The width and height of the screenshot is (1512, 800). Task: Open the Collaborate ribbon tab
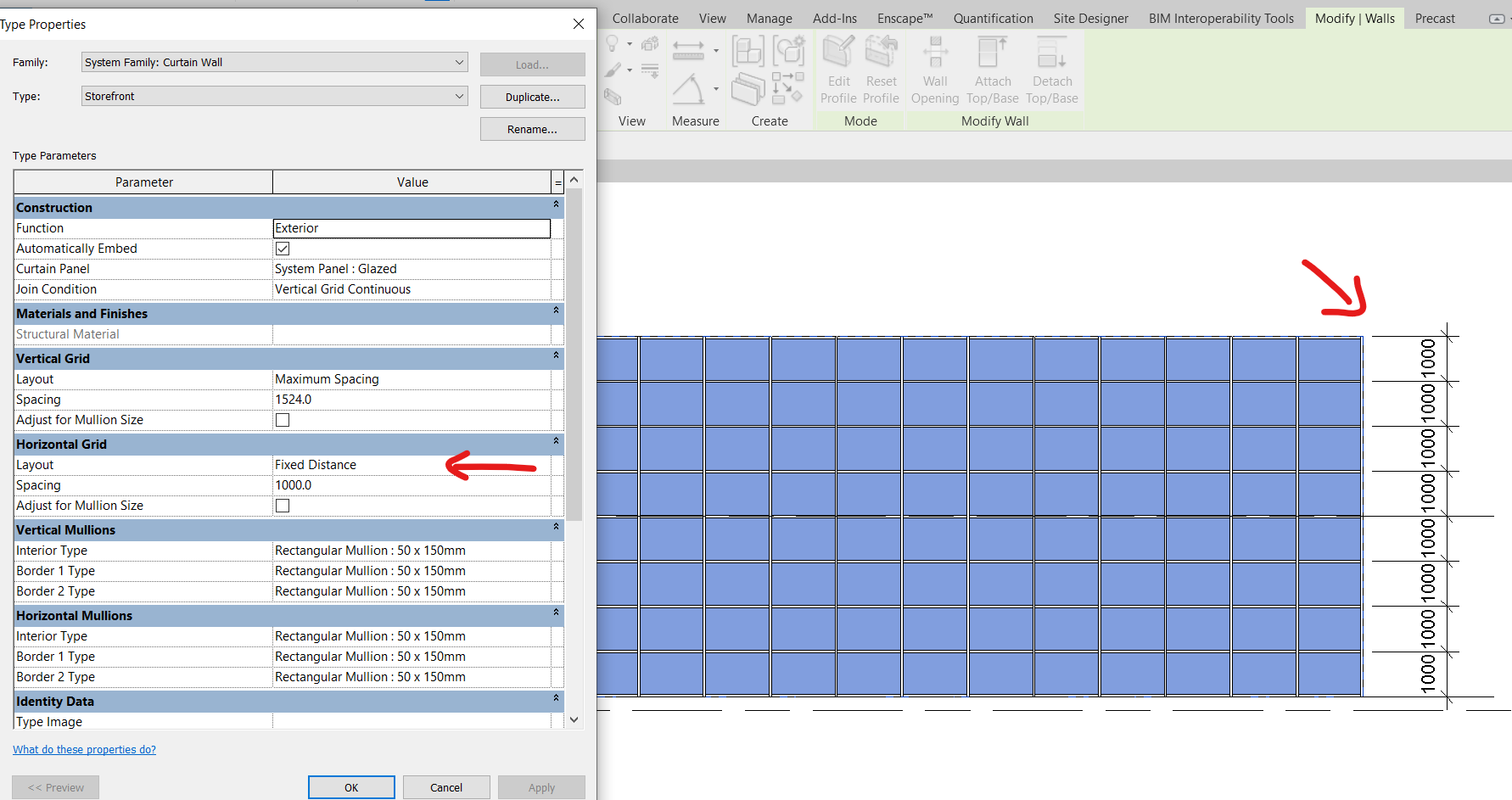[646, 19]
